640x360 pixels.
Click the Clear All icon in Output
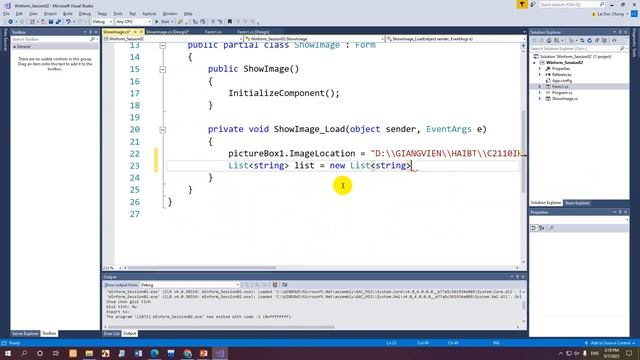pyautogui.click(x=275, y=285)
